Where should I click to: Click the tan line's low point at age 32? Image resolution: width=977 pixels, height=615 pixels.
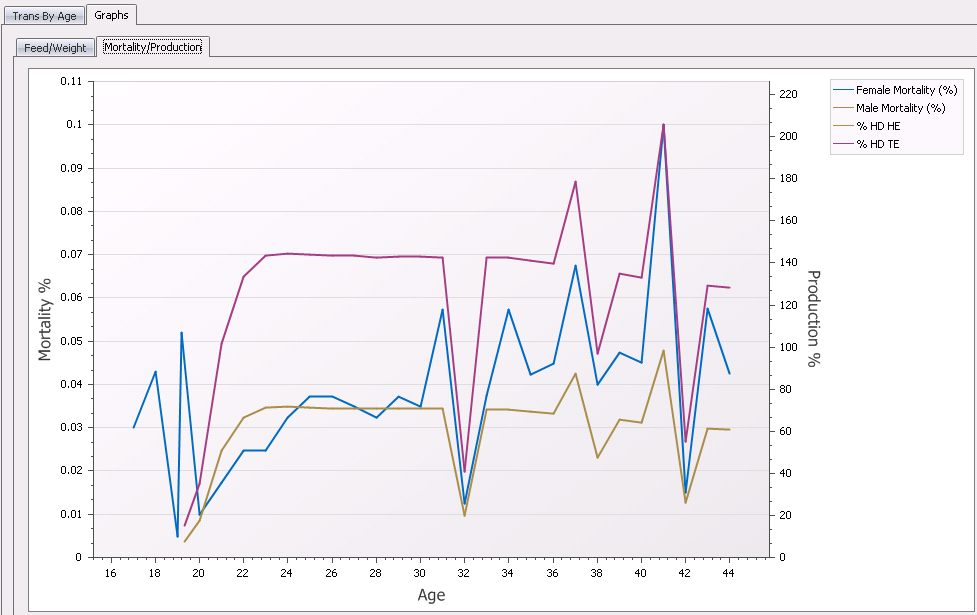tap(464, 515)
